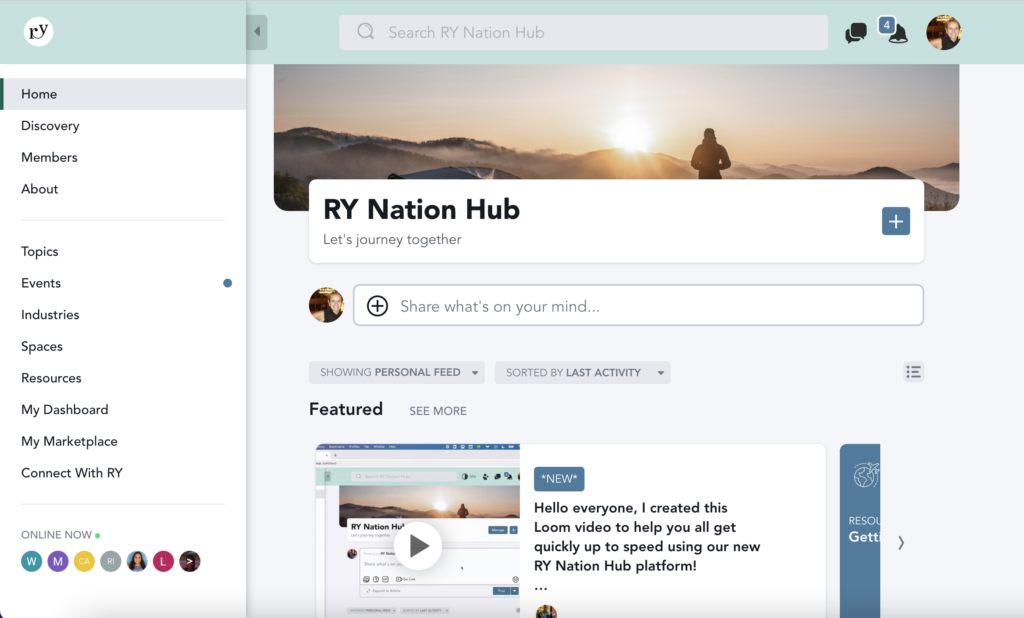Open the Members section
1024x618 pixels.
pos(49,157)
